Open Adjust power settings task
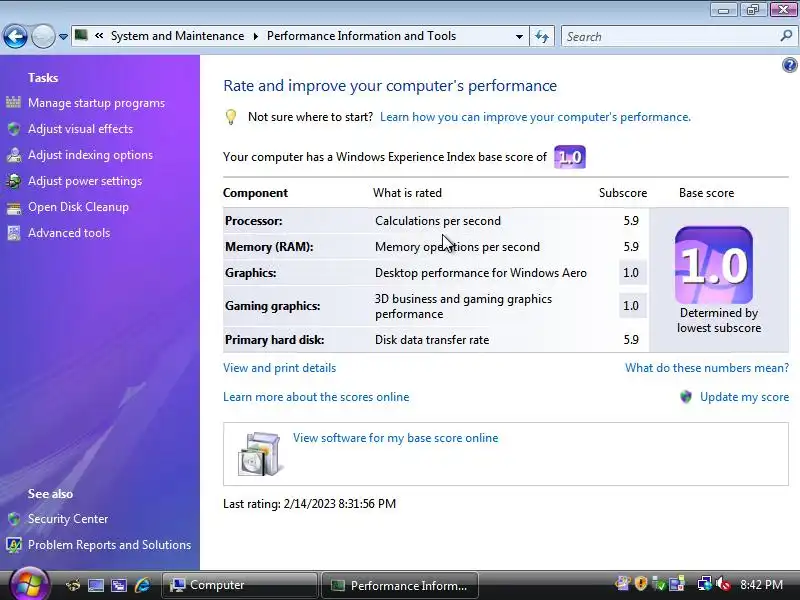Viewport: 800px width, 600px height. (x=85, y=181)
